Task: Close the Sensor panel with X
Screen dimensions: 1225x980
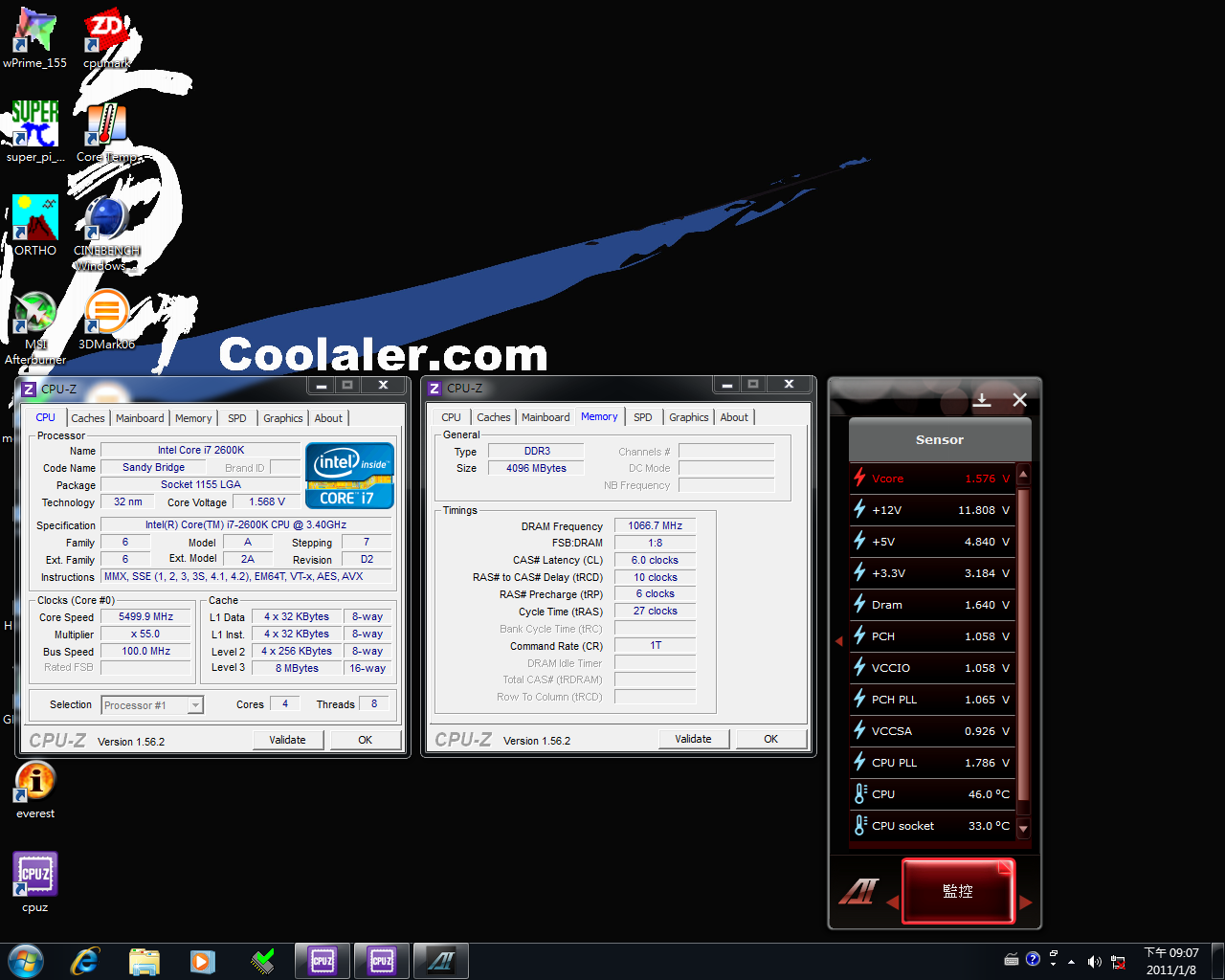Action: point(1019,400)
